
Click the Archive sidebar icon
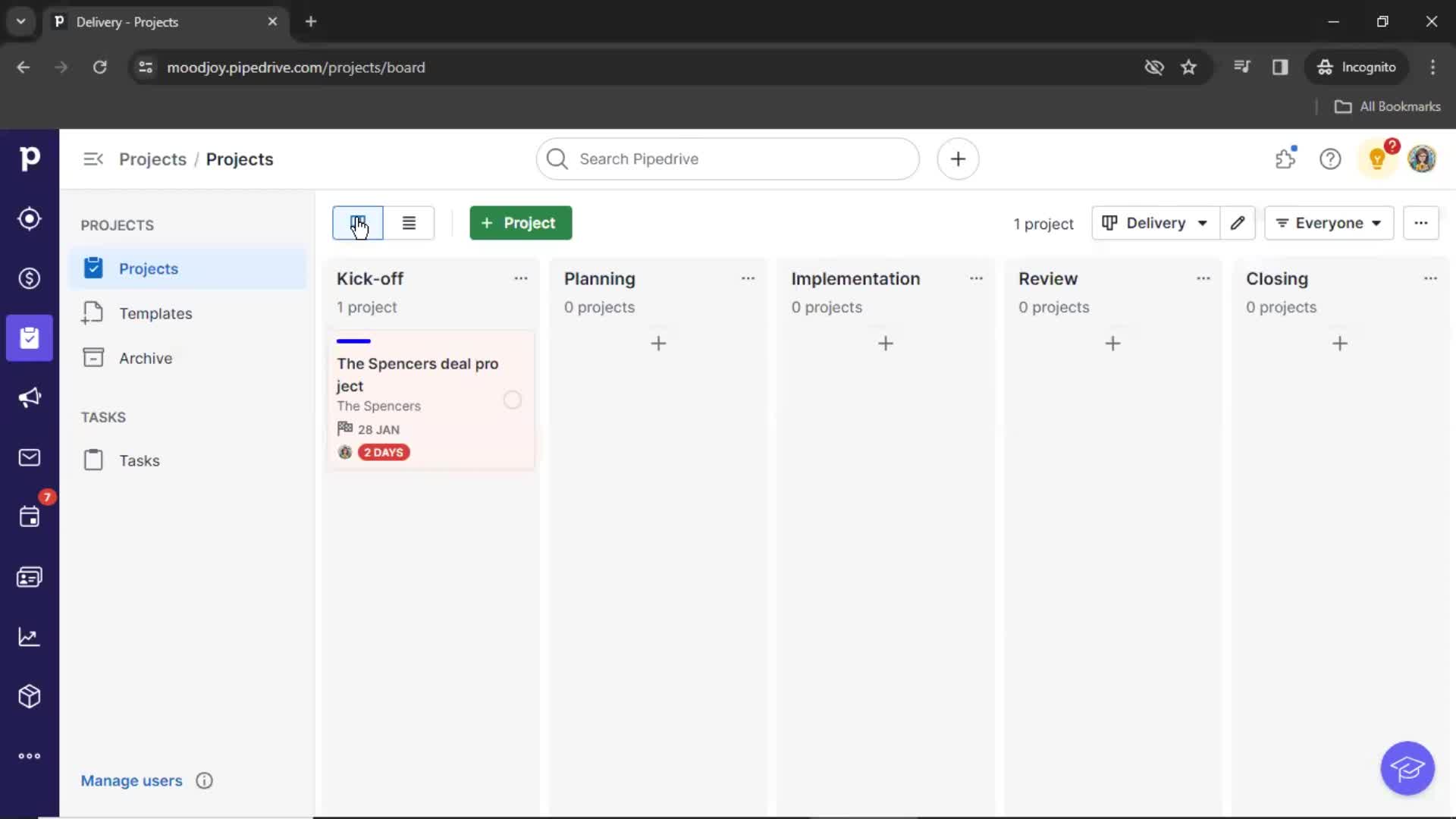point(92,357)
